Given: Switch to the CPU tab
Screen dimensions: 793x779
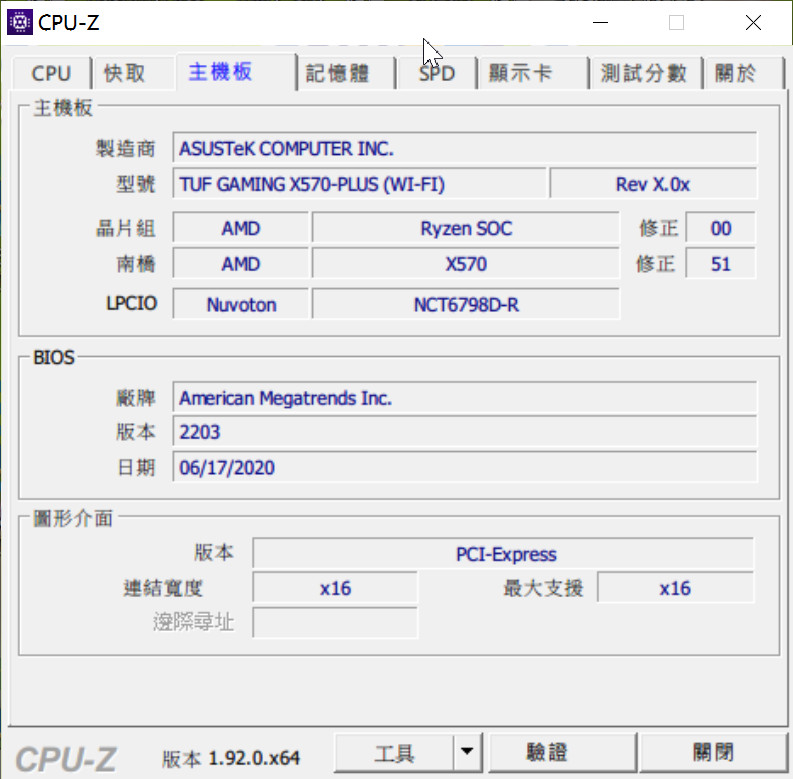Looking at the screenshot, I should (x=51, y=73).
